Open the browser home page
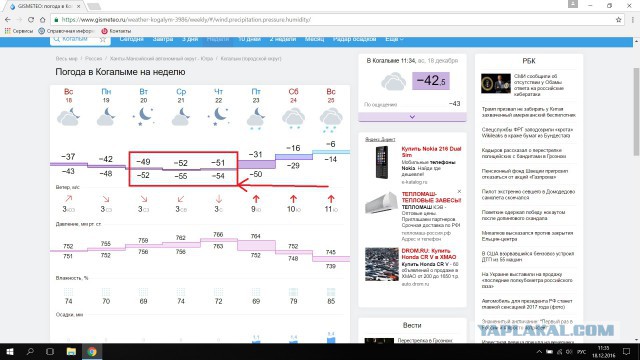 tap(42, 20)
